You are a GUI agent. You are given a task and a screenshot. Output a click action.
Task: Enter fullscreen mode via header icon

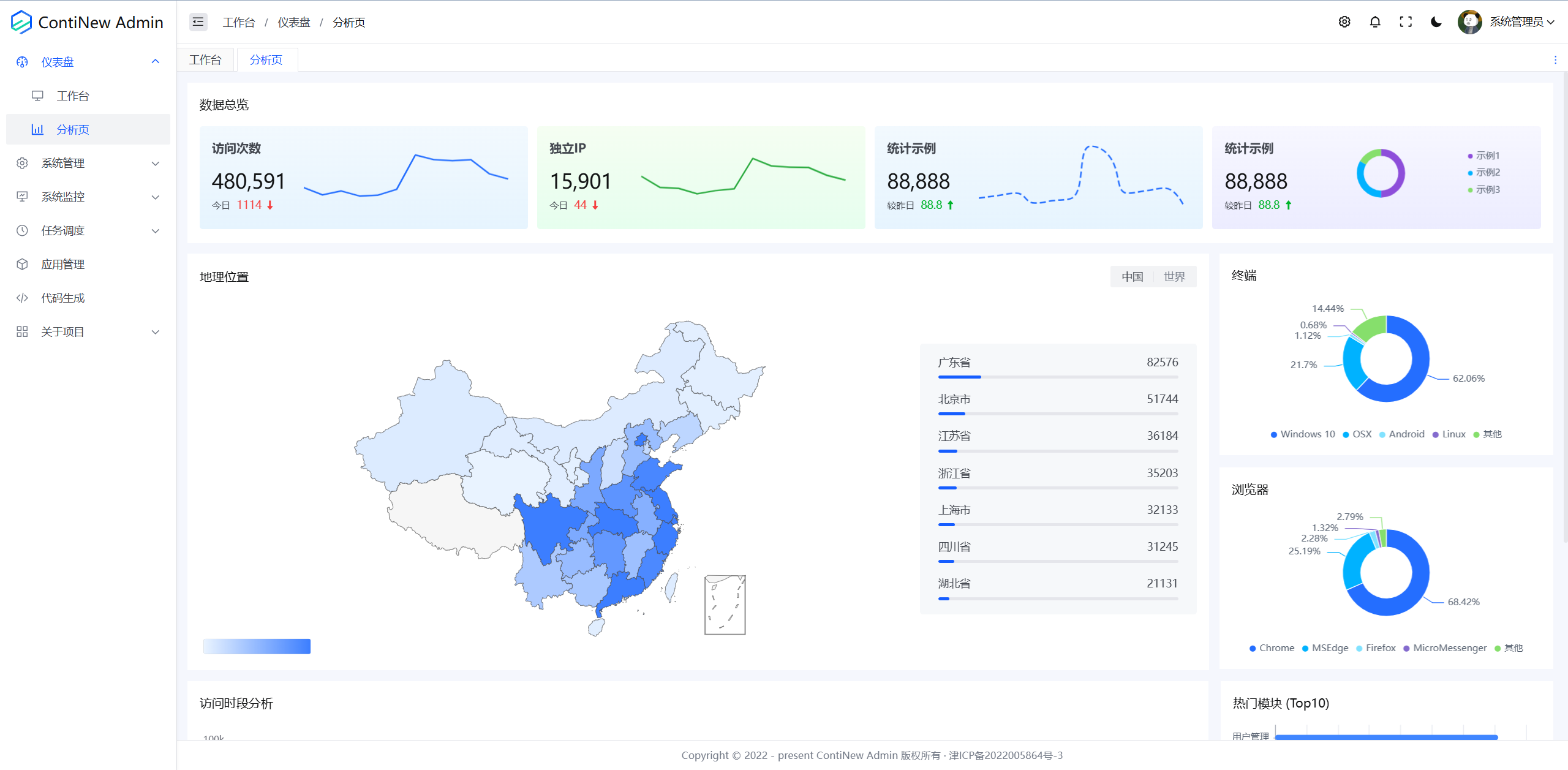[x=1406, y=22]
